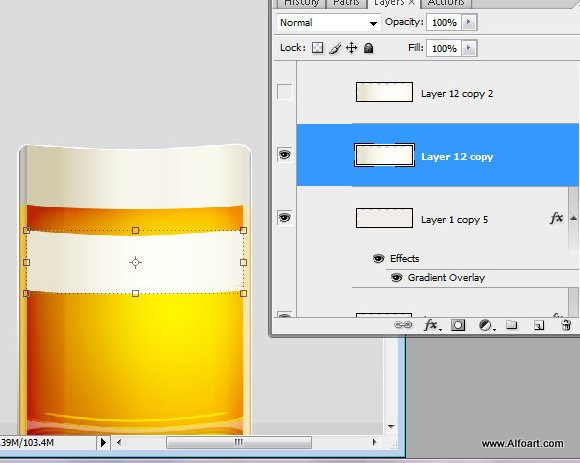Click canvas vertical scrollbar down arrow
Viewport: 580px width, 463px height.
(391, 427)
